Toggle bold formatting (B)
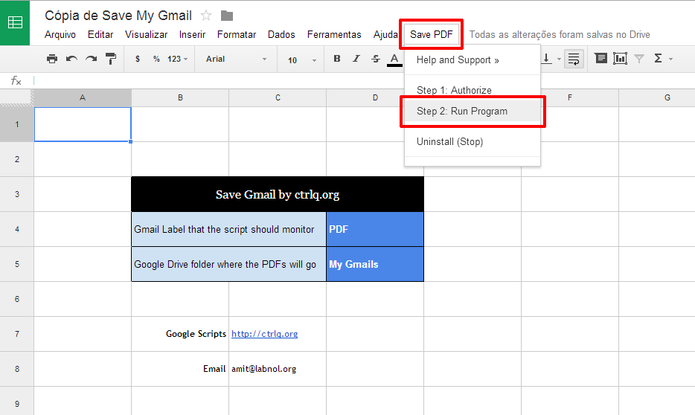The width and height of the screenshot is (695, 415). pos(337,59)
